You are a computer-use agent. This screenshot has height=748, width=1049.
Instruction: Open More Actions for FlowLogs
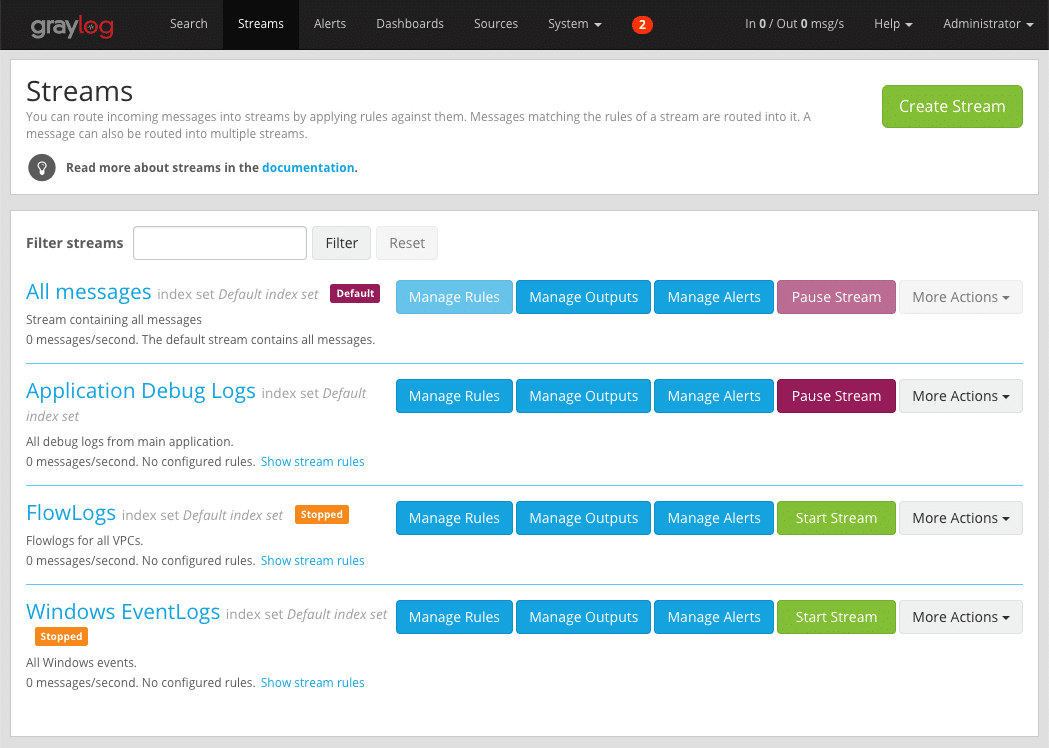click(x=960, y=518)
